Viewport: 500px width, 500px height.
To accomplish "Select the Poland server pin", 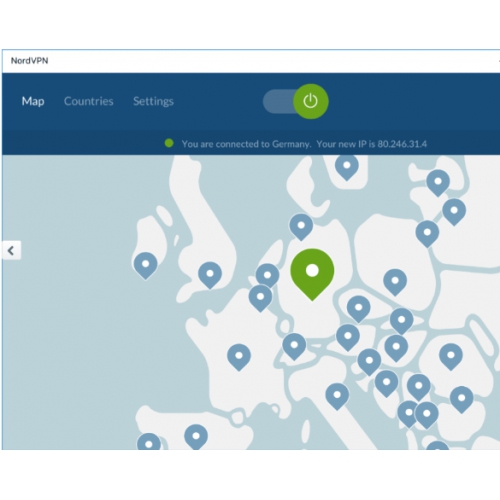I will [x=395, y=282].
